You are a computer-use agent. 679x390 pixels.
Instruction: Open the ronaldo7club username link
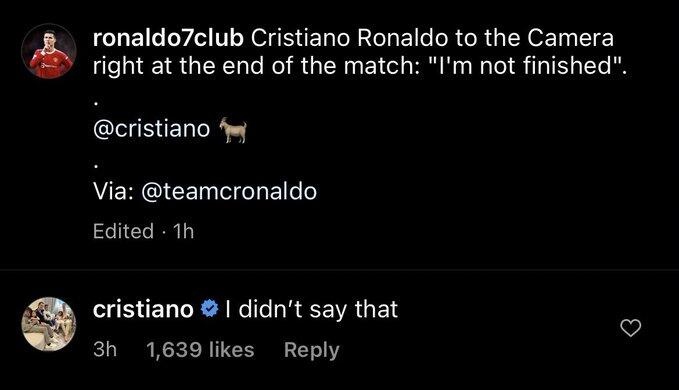(x=168, y=38)
